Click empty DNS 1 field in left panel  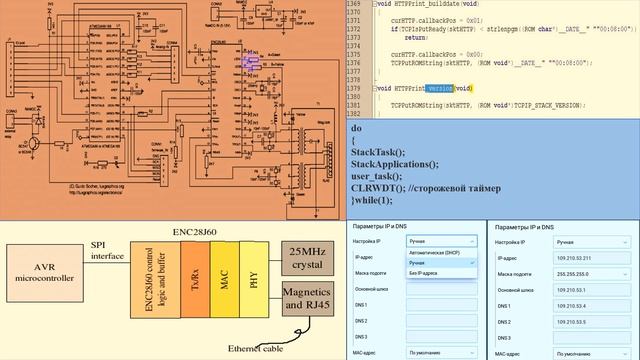click(x=442, y=305)
